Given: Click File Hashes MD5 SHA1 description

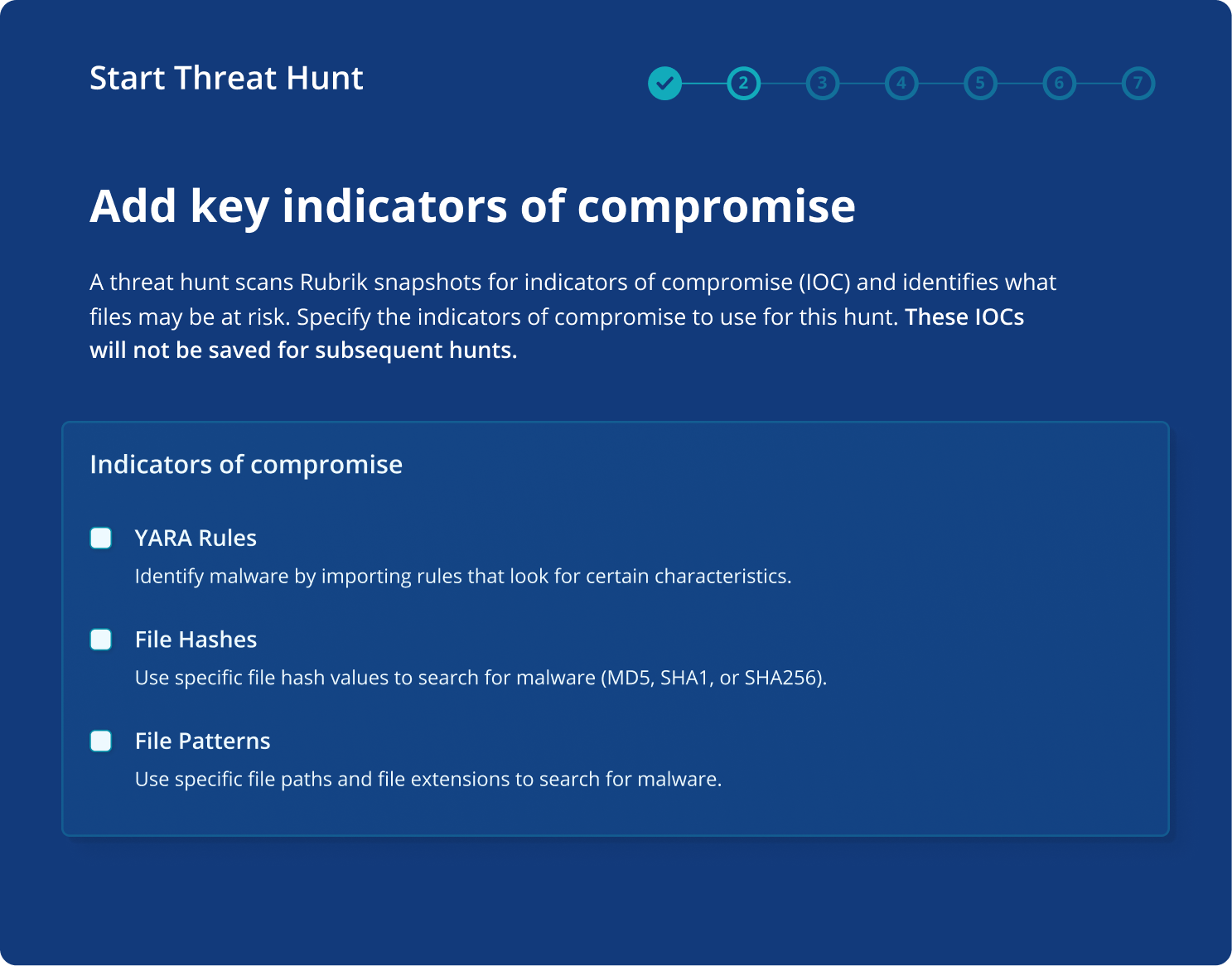Looking at the screenshot, I should point(481,678).
